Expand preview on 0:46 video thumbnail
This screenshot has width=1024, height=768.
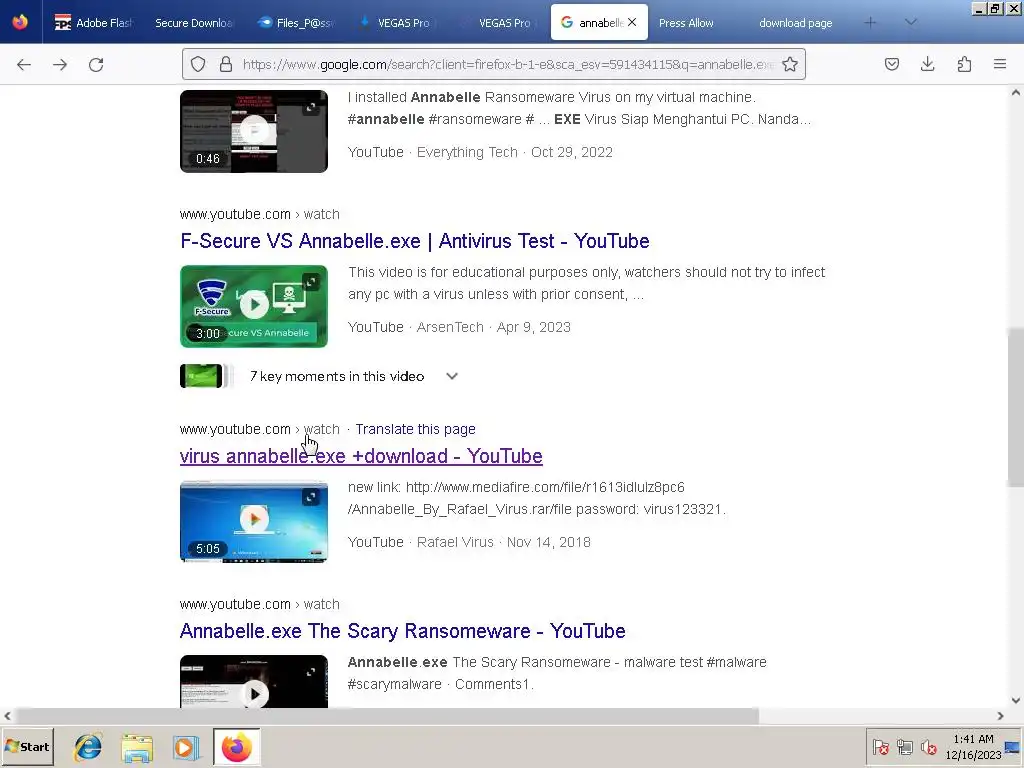(312, 107)
